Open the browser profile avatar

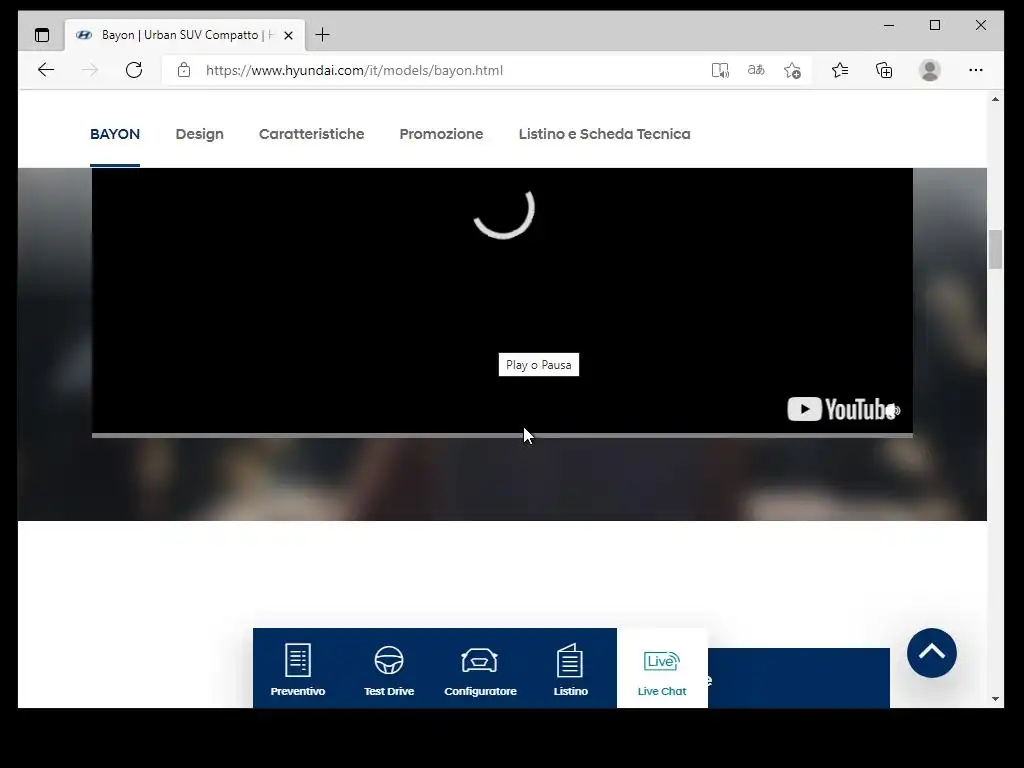[929, 70]
